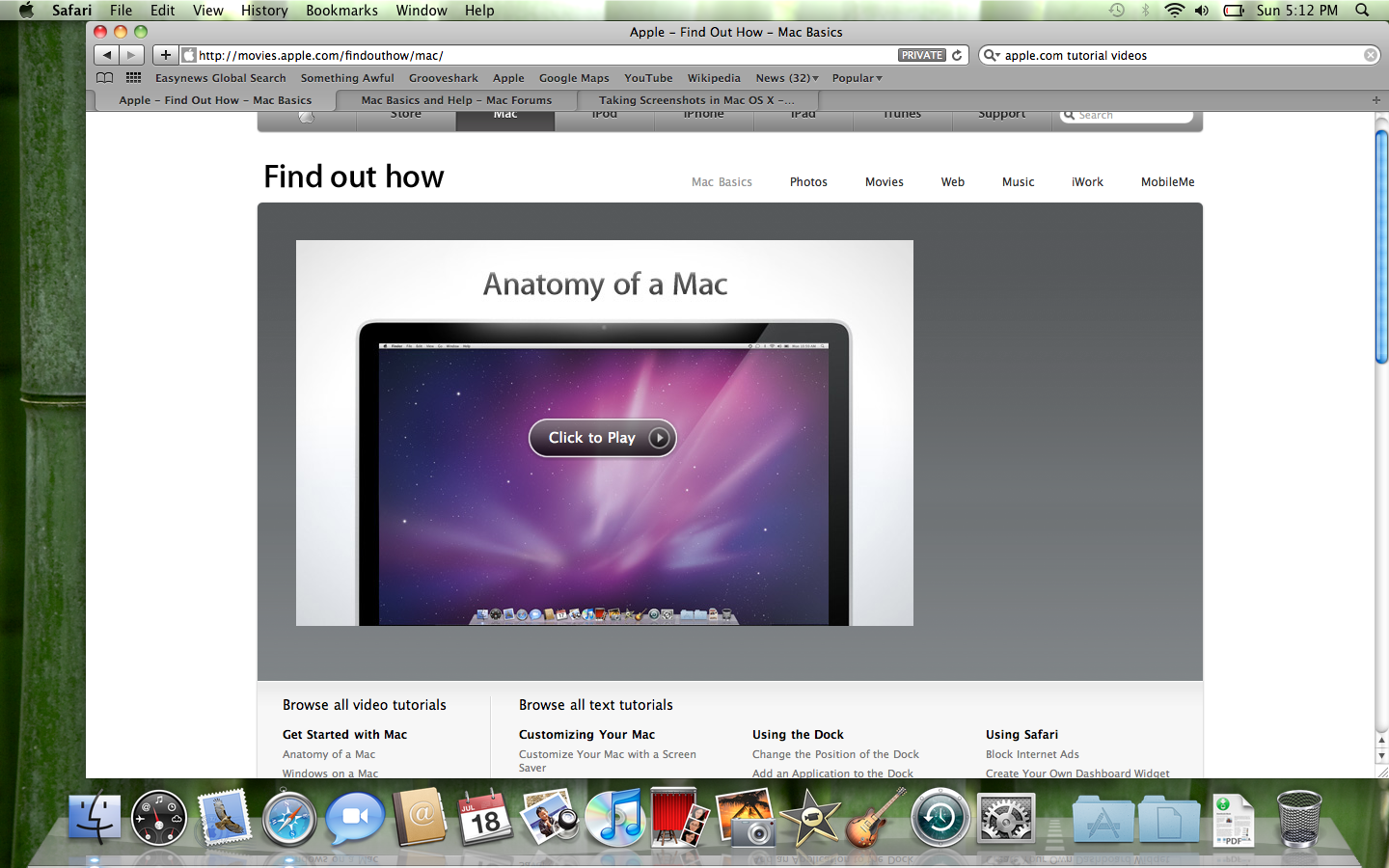Image resolution: width=1389 pixels, height=868 pixels.
Task: Open the Bookmarks menu
Action: coord(341,11)
